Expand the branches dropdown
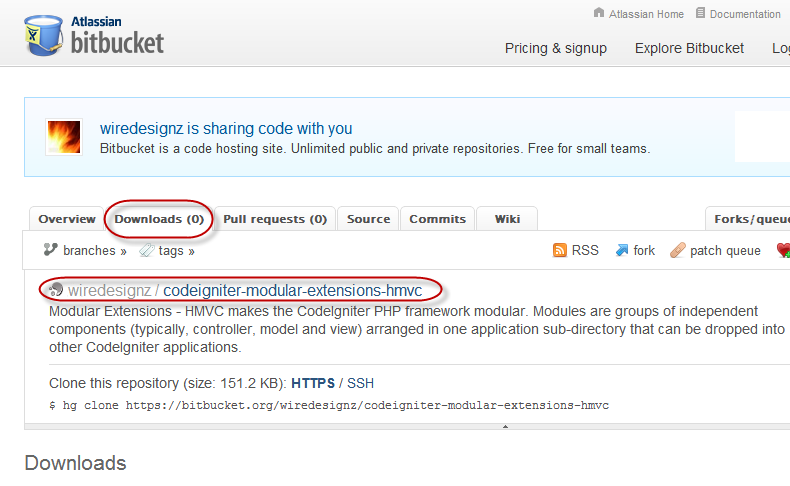790x486 pixels. 95,251
